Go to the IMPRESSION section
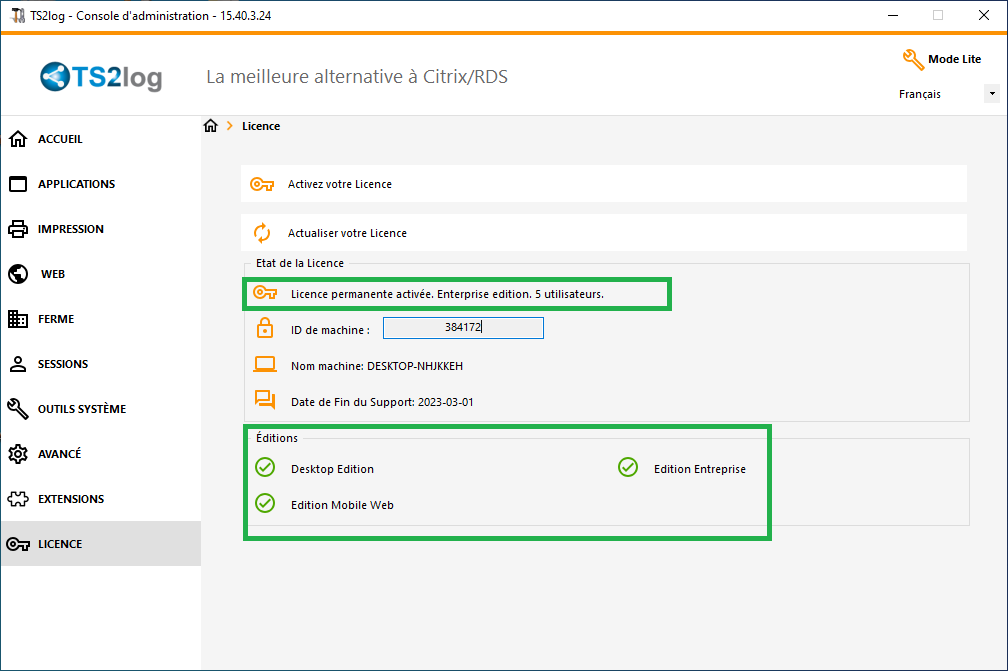Viewport: 1008px width, 671px height. [x=101, y=229]
